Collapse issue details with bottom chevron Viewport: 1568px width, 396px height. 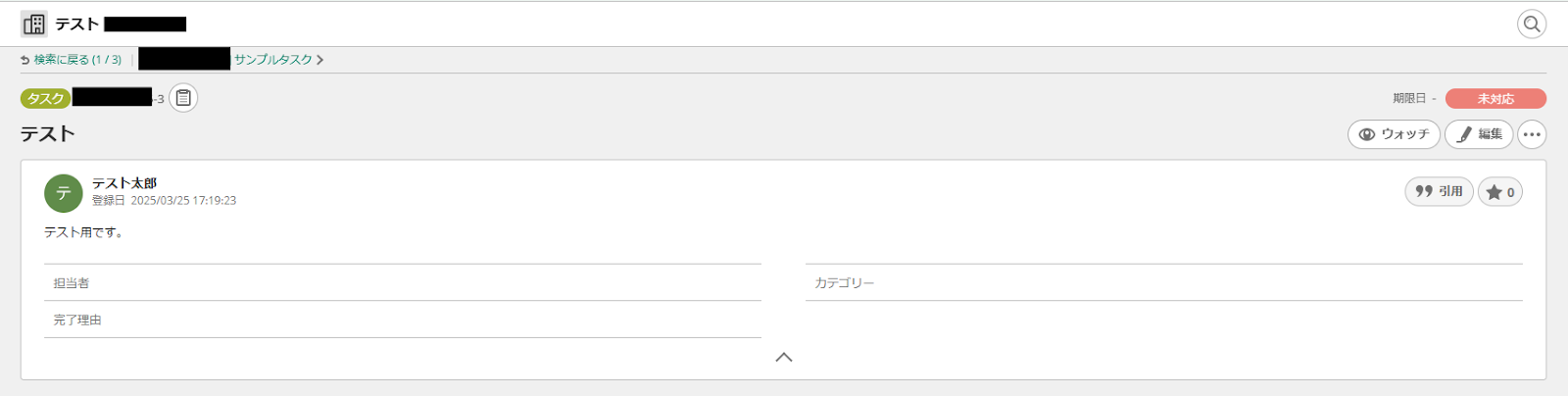[784, 358]
